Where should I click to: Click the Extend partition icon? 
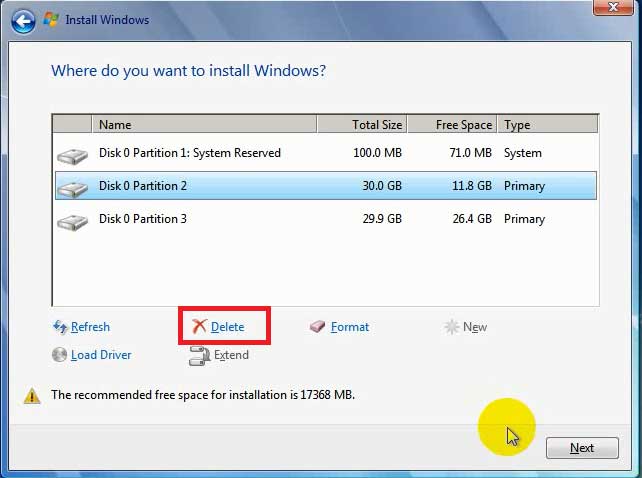point(199,355)
